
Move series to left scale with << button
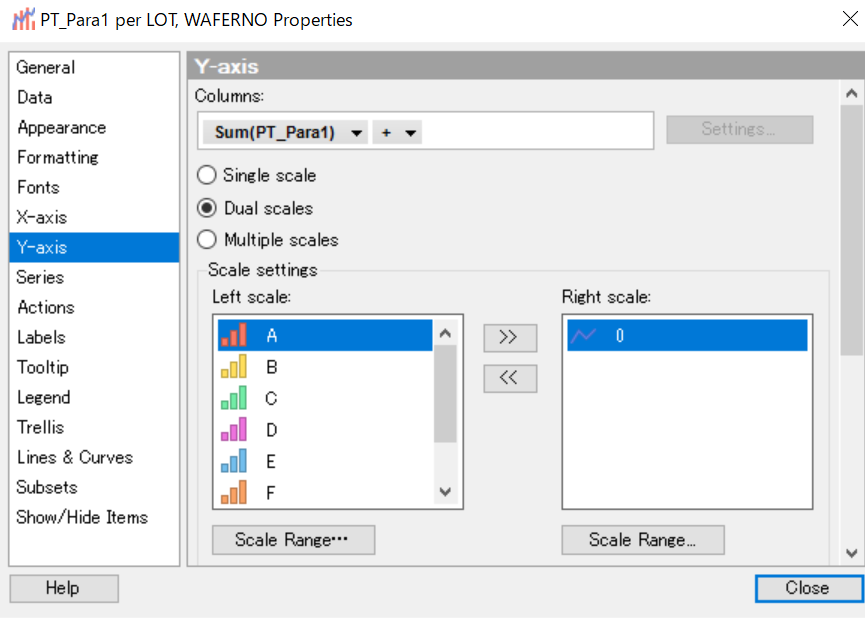click(510, 379)
